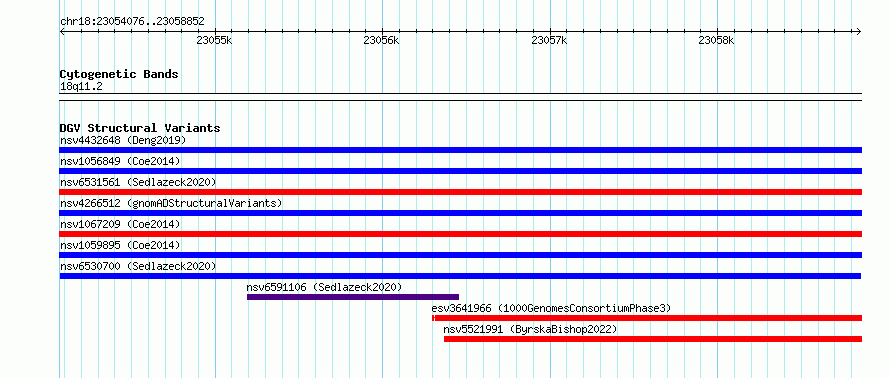Open nsv1067209 (Coe2014) variant label
The height and width of the screenshot is (378, 890).
coord(120,224)
